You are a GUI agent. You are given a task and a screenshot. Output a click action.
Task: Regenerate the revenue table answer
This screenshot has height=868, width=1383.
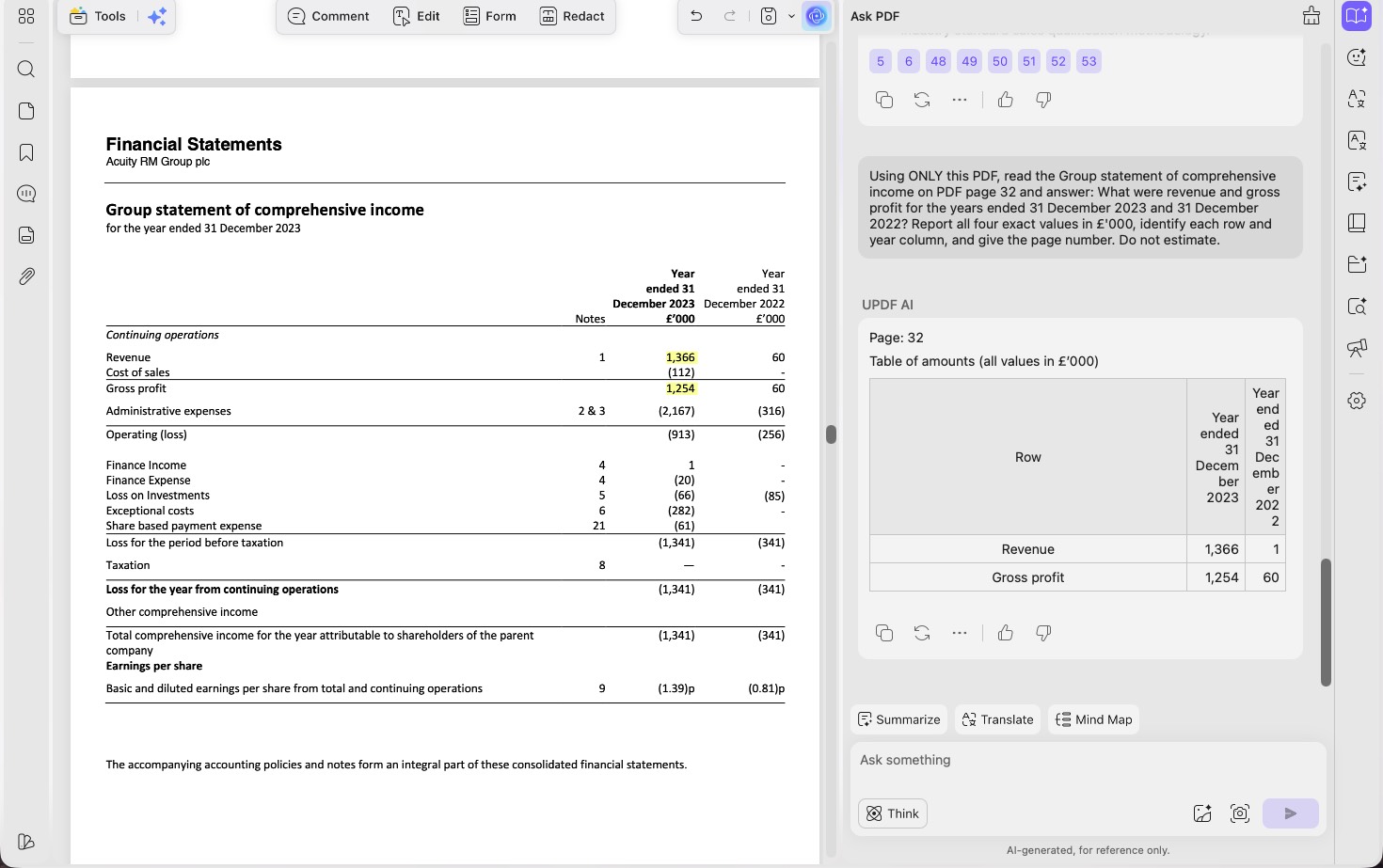(922, 633)
